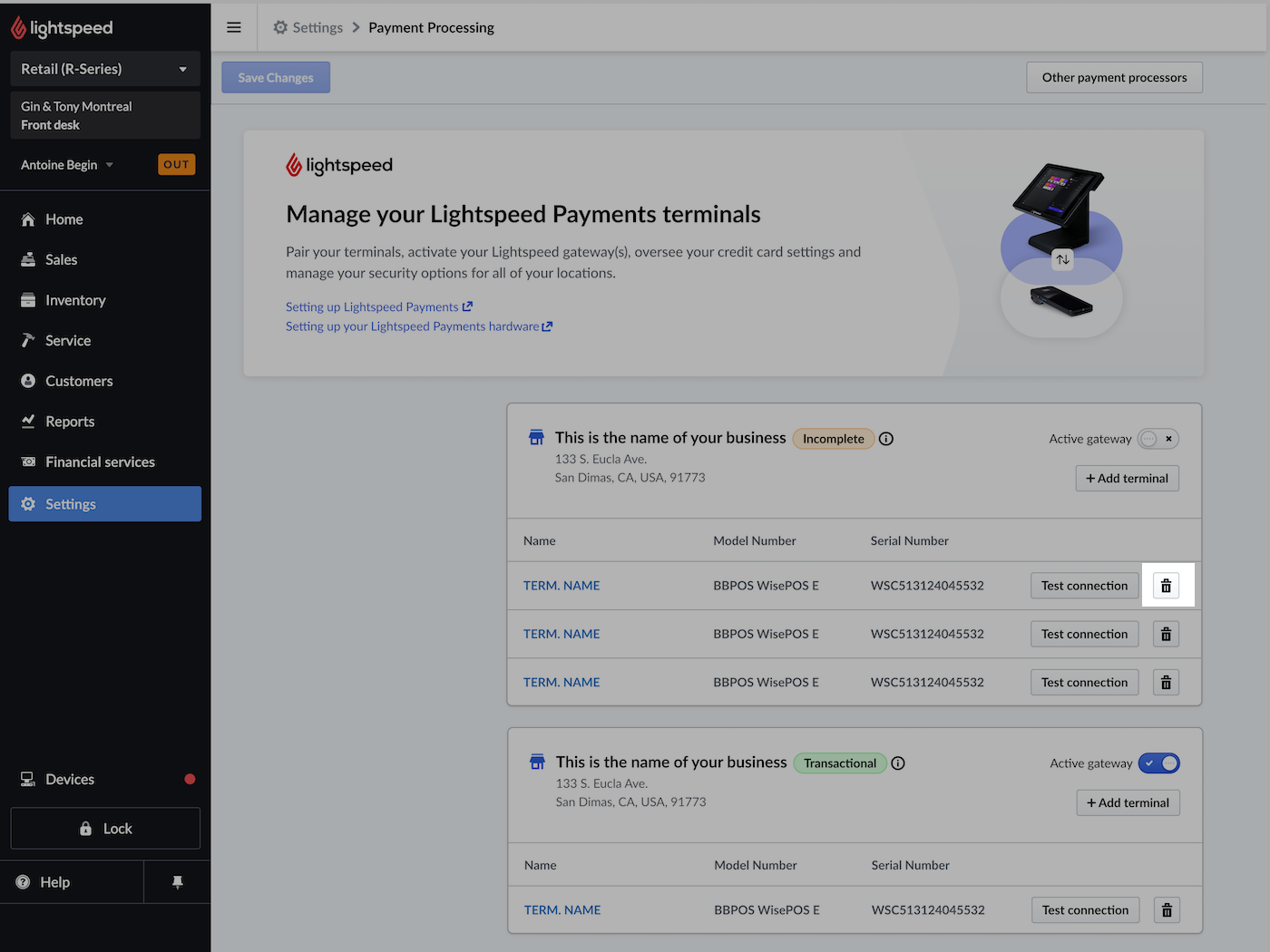
Task: Click the hamburger menu icon
Action: 234,27
